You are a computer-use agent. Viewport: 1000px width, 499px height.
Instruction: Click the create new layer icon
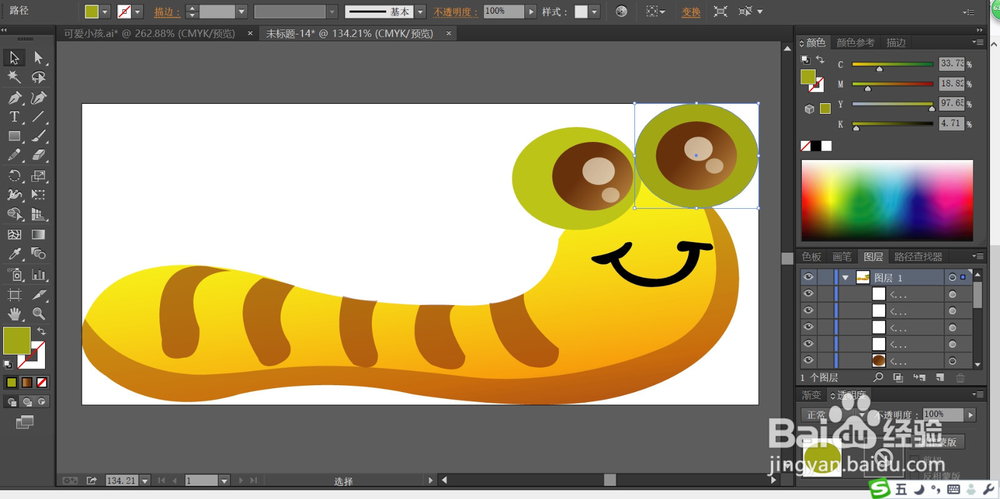[x=940, y=378]
